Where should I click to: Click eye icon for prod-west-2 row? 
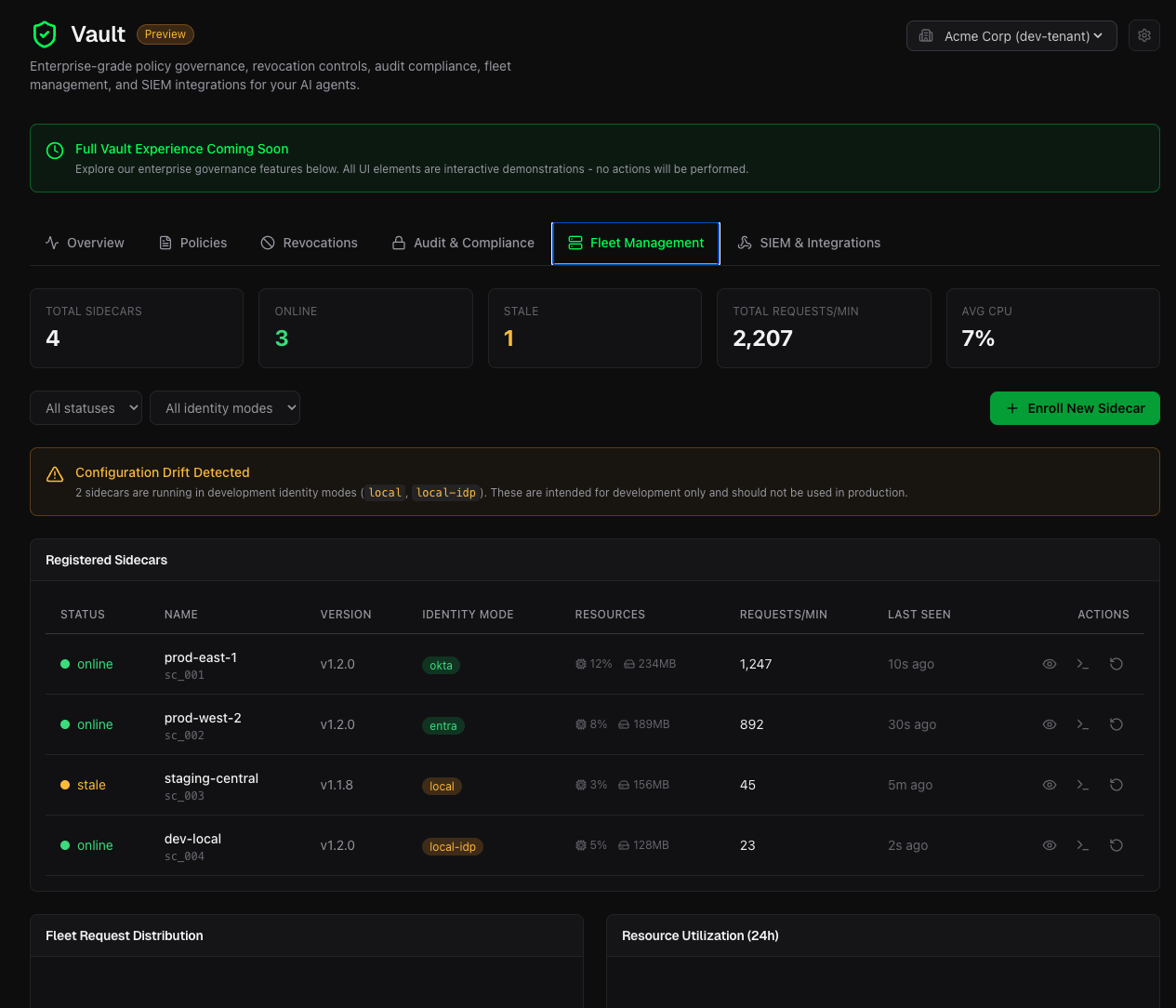(x=1049, y=724)
